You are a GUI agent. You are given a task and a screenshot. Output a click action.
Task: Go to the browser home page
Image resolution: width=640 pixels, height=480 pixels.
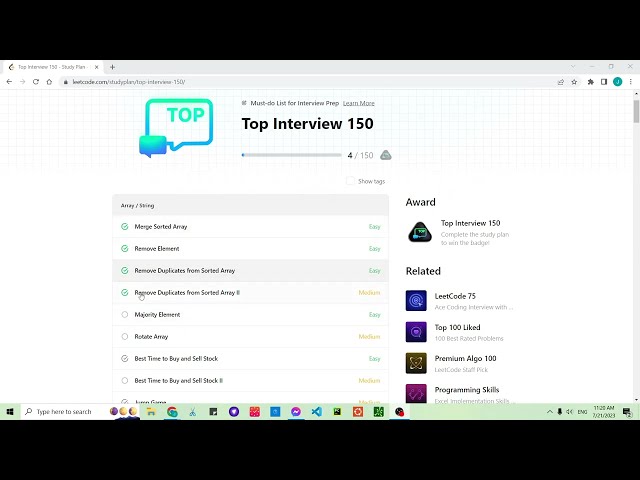coord(49,82)
